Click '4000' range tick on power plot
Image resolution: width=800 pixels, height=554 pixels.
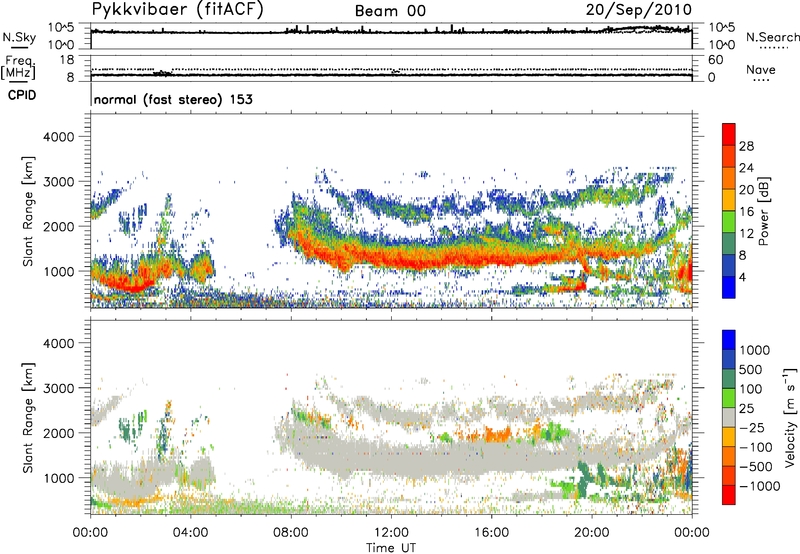pos(59,137)
